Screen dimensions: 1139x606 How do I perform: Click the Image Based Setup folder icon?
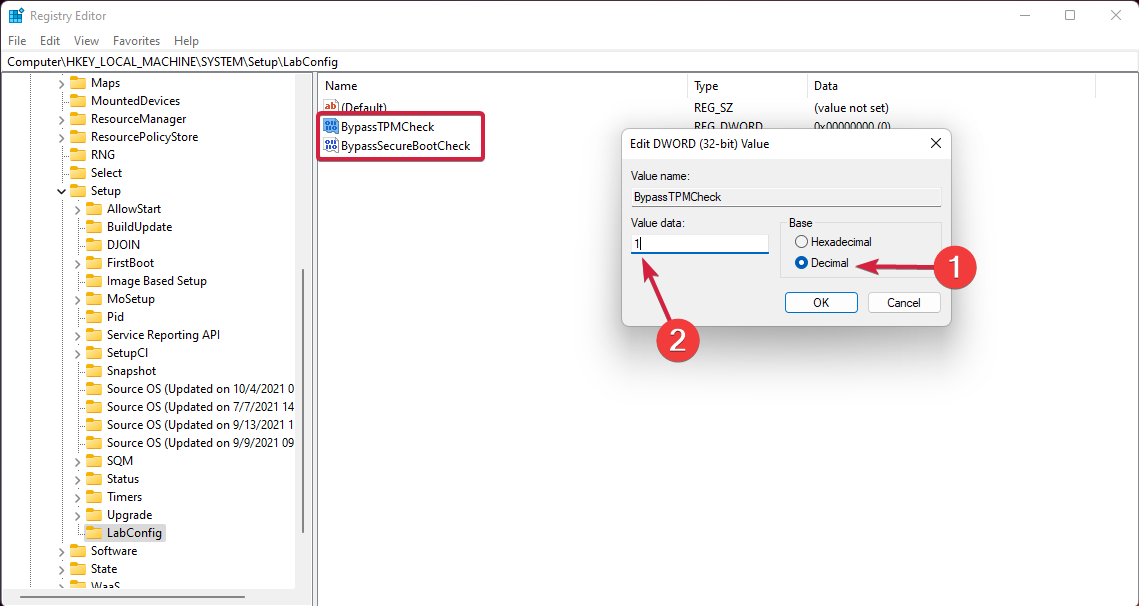click(x=94, y=280)
